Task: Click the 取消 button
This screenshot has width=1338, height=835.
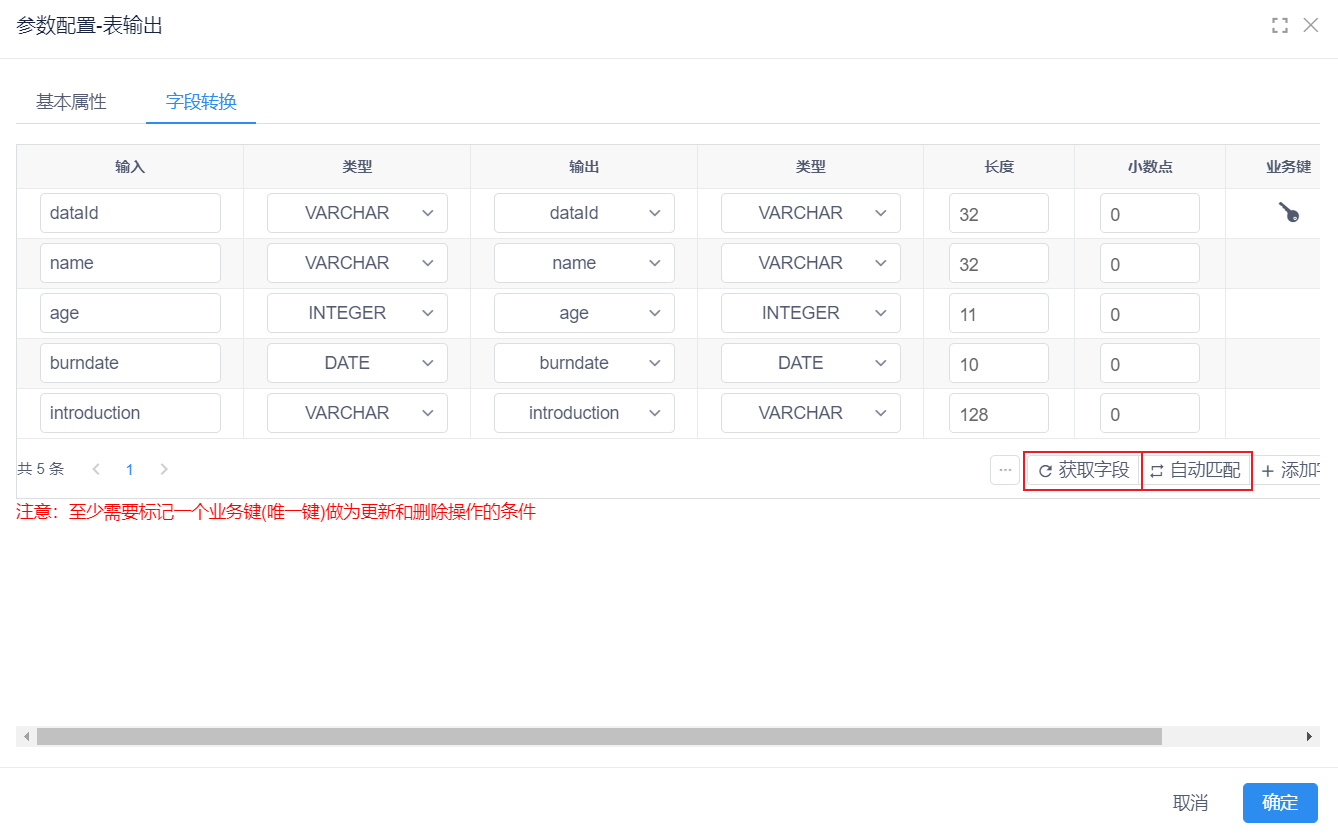Action: pos(1190,803)
